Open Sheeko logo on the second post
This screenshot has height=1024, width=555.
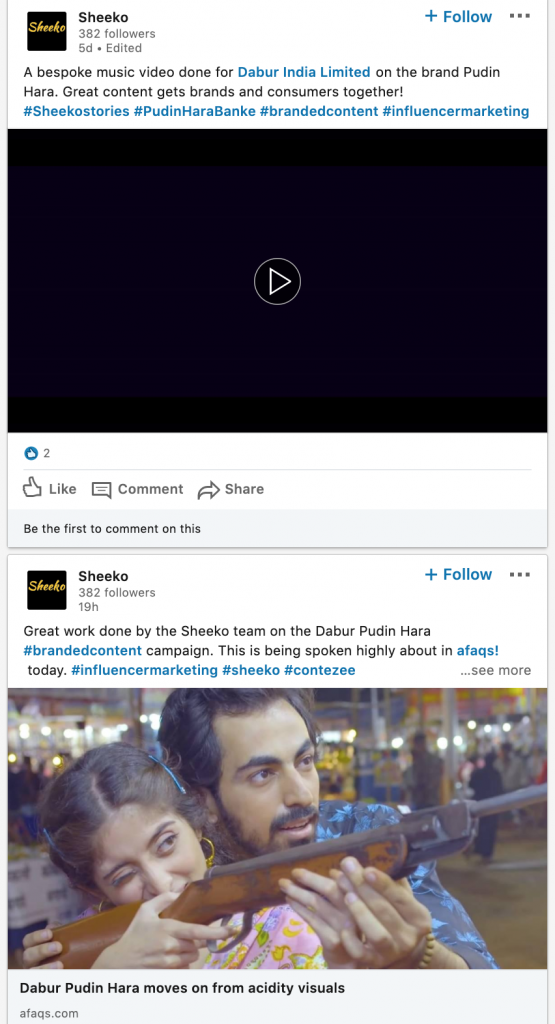pos(46,590)
